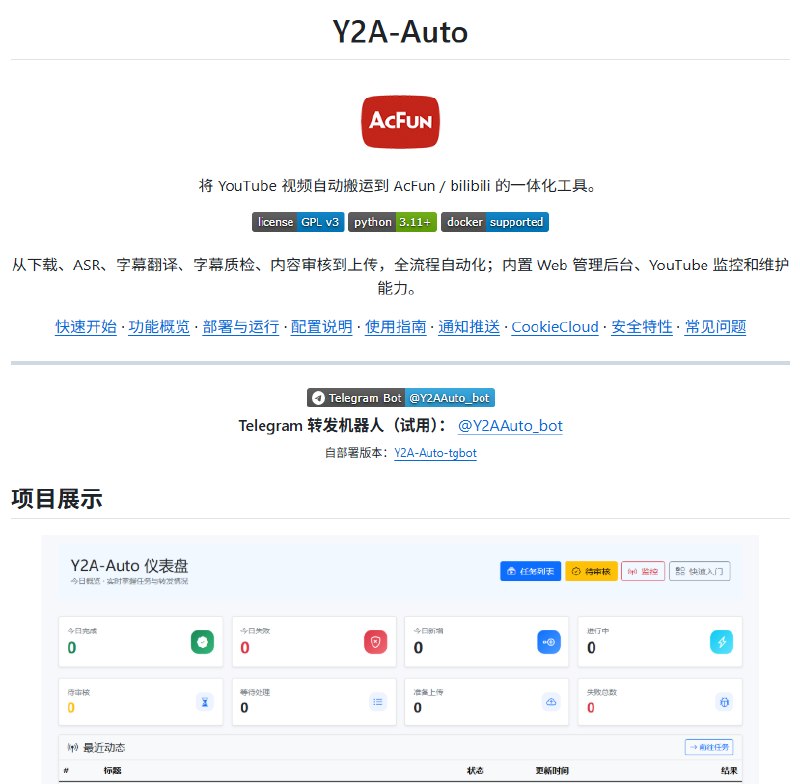This screenshot has width=800, height=784.
Task: Navigate to 通知推送 section
Action: (469, 326)
